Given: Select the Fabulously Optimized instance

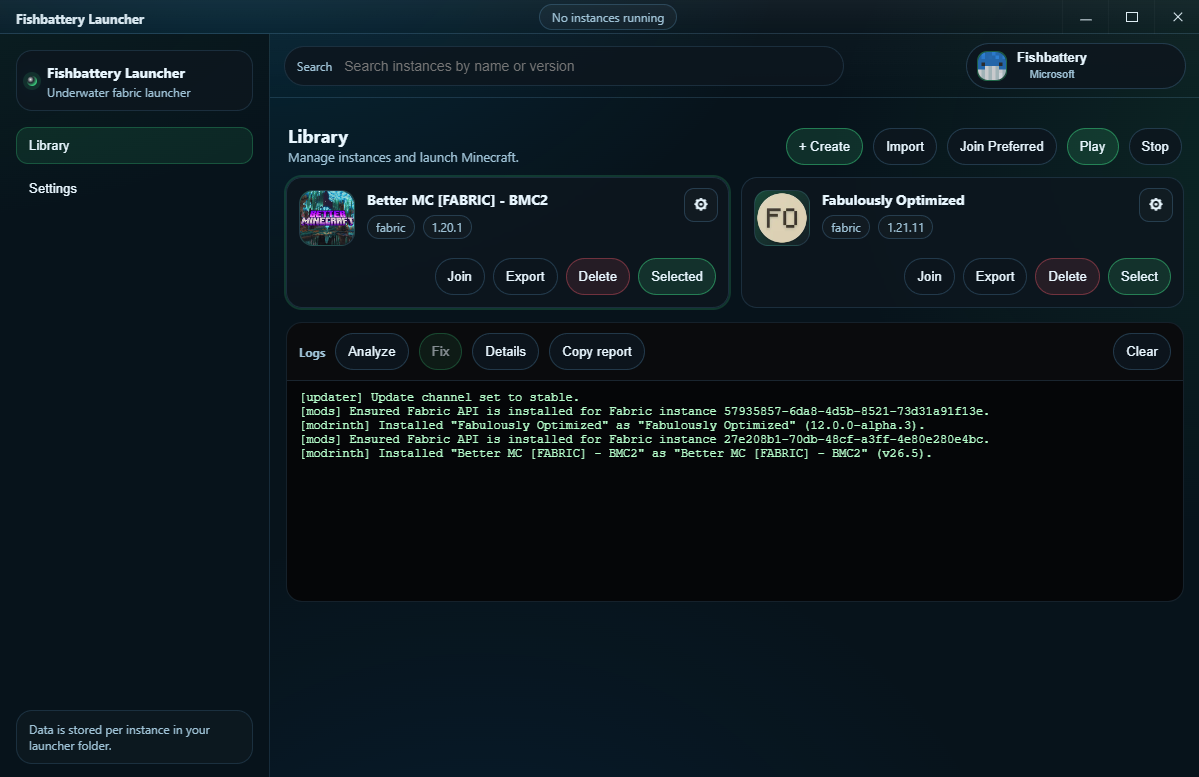Looking at the screenshot, I should [x=1138, y=276].
